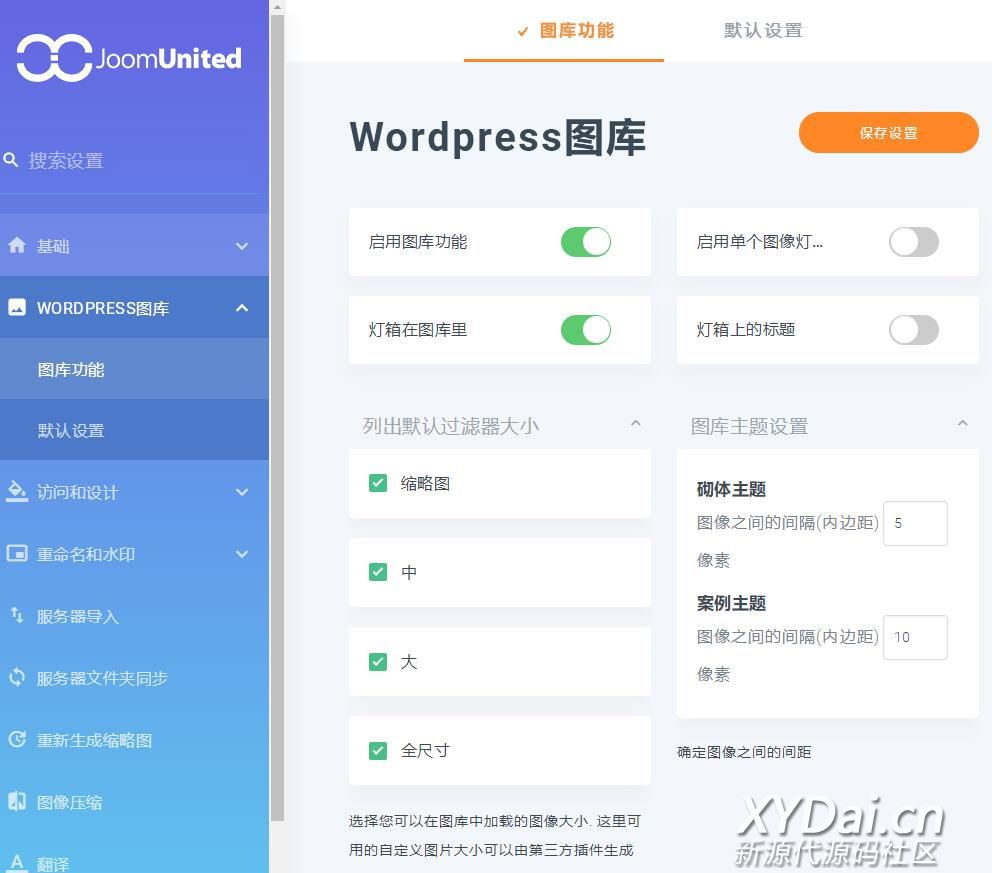Click the 图像压缩 compression icon

17,801
